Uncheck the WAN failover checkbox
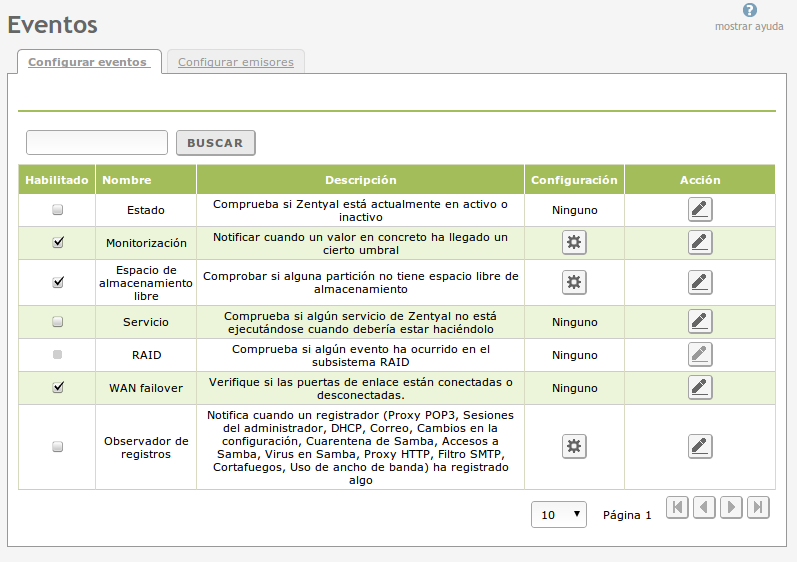 pyautogui.click(x=58, y=387)
